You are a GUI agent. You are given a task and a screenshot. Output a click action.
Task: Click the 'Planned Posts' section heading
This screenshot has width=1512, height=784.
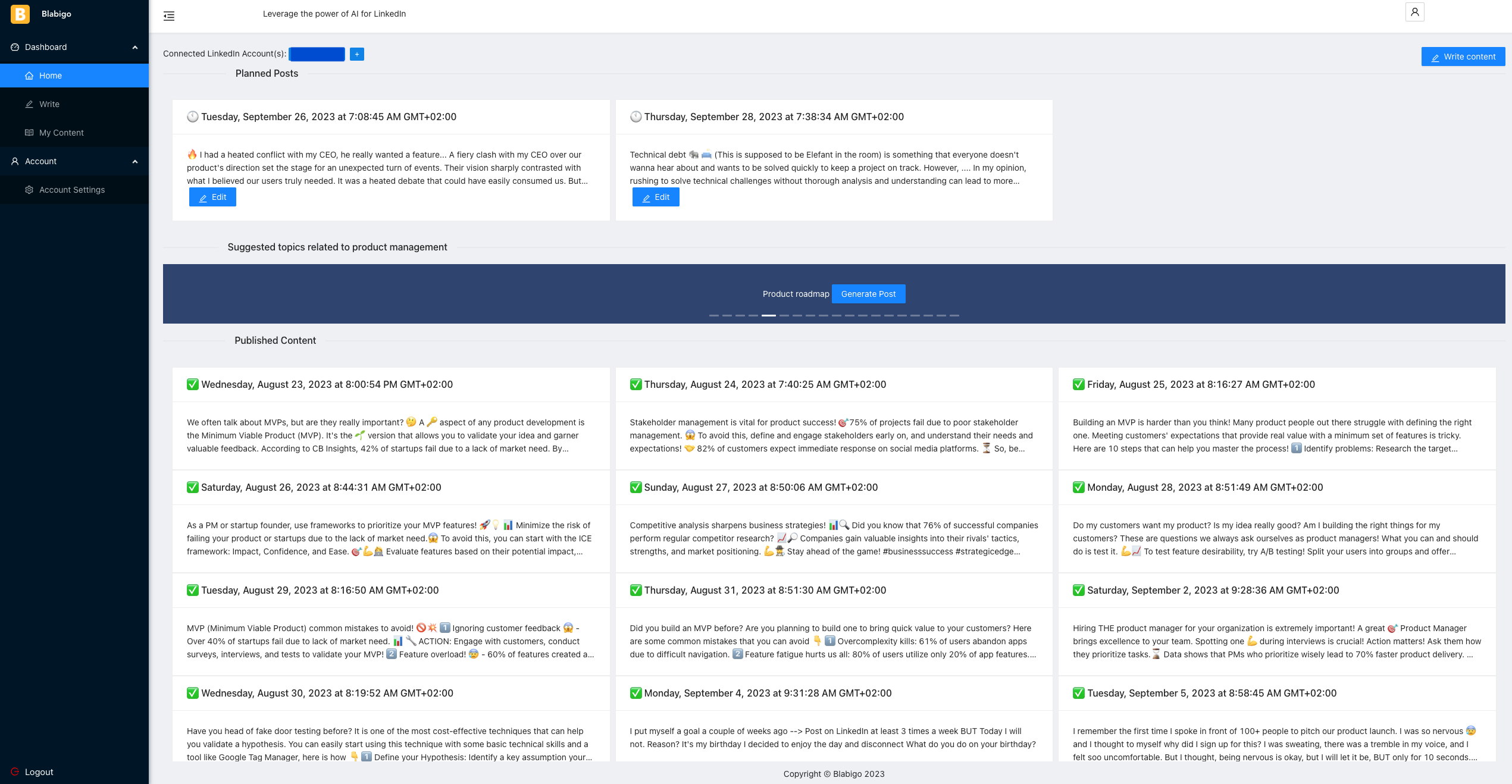(267, 73)
